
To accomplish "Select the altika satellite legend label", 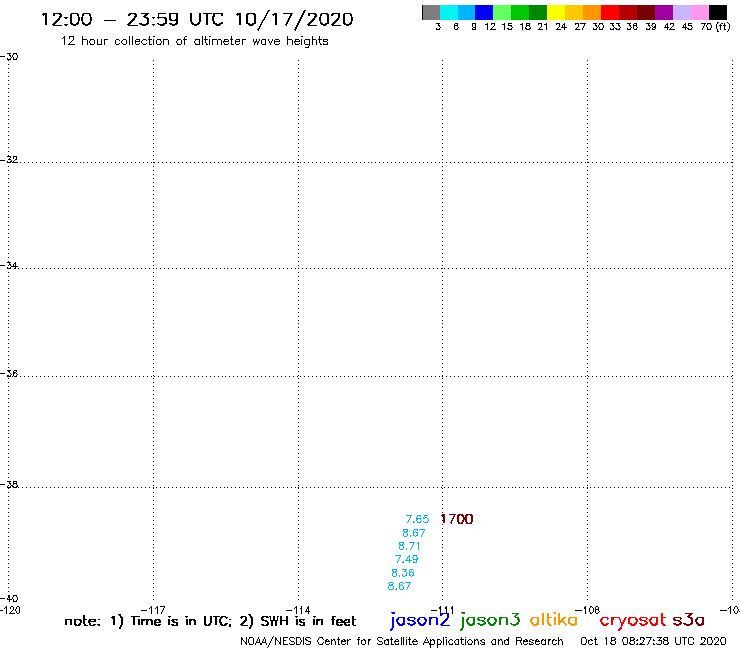I will pos(554,619).
